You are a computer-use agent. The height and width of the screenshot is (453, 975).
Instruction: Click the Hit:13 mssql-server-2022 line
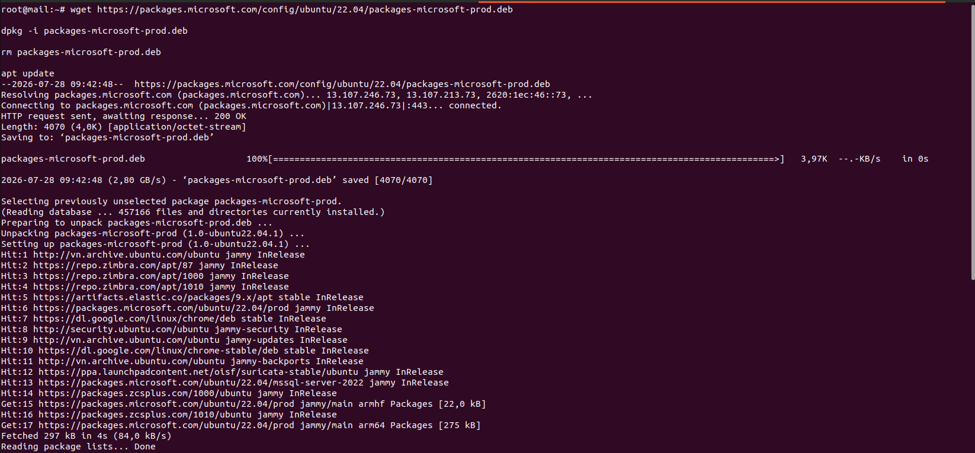[224, 383]
